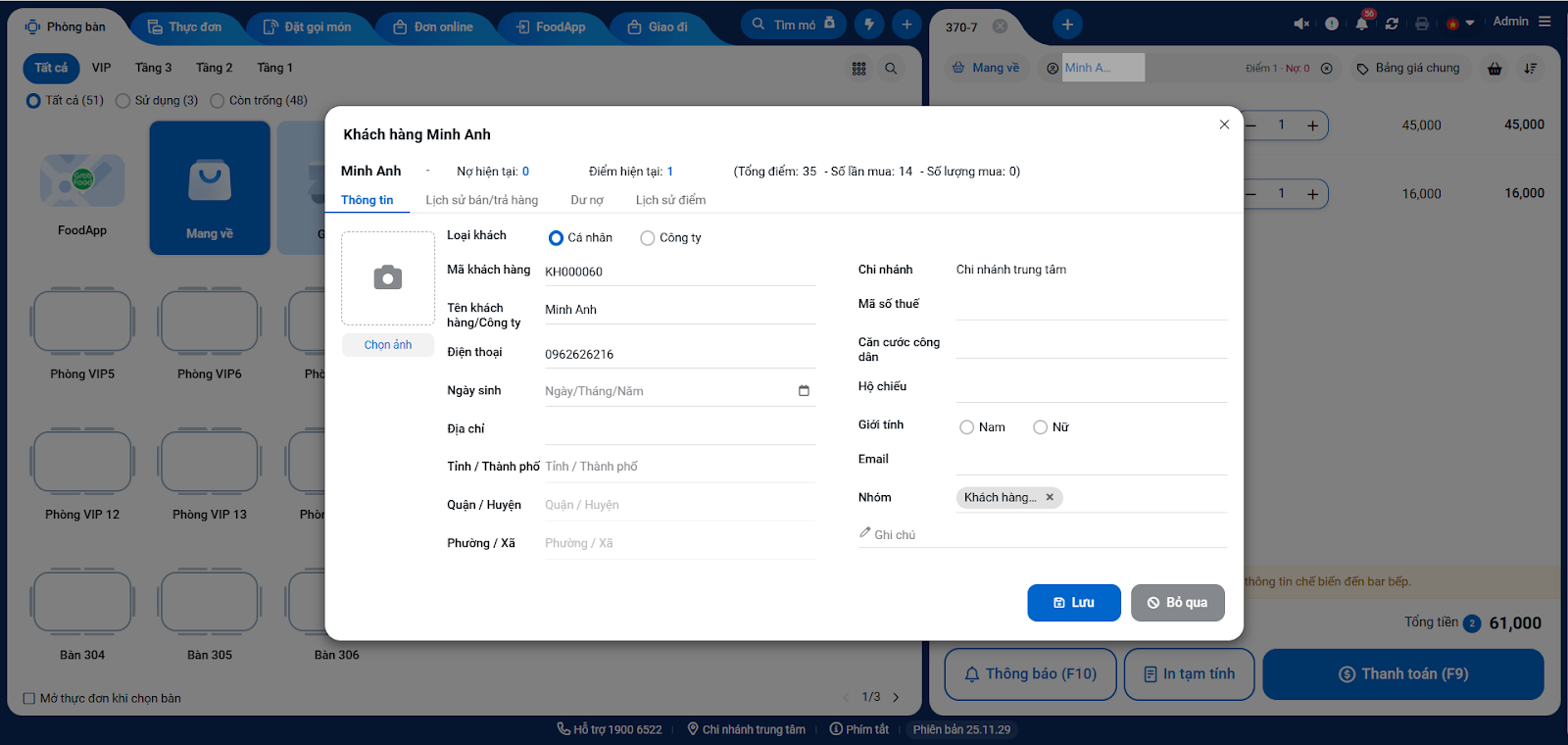Open the Mang về order type selector
The height and width of the screenshot is (745, 1568).
click(986, 69)
